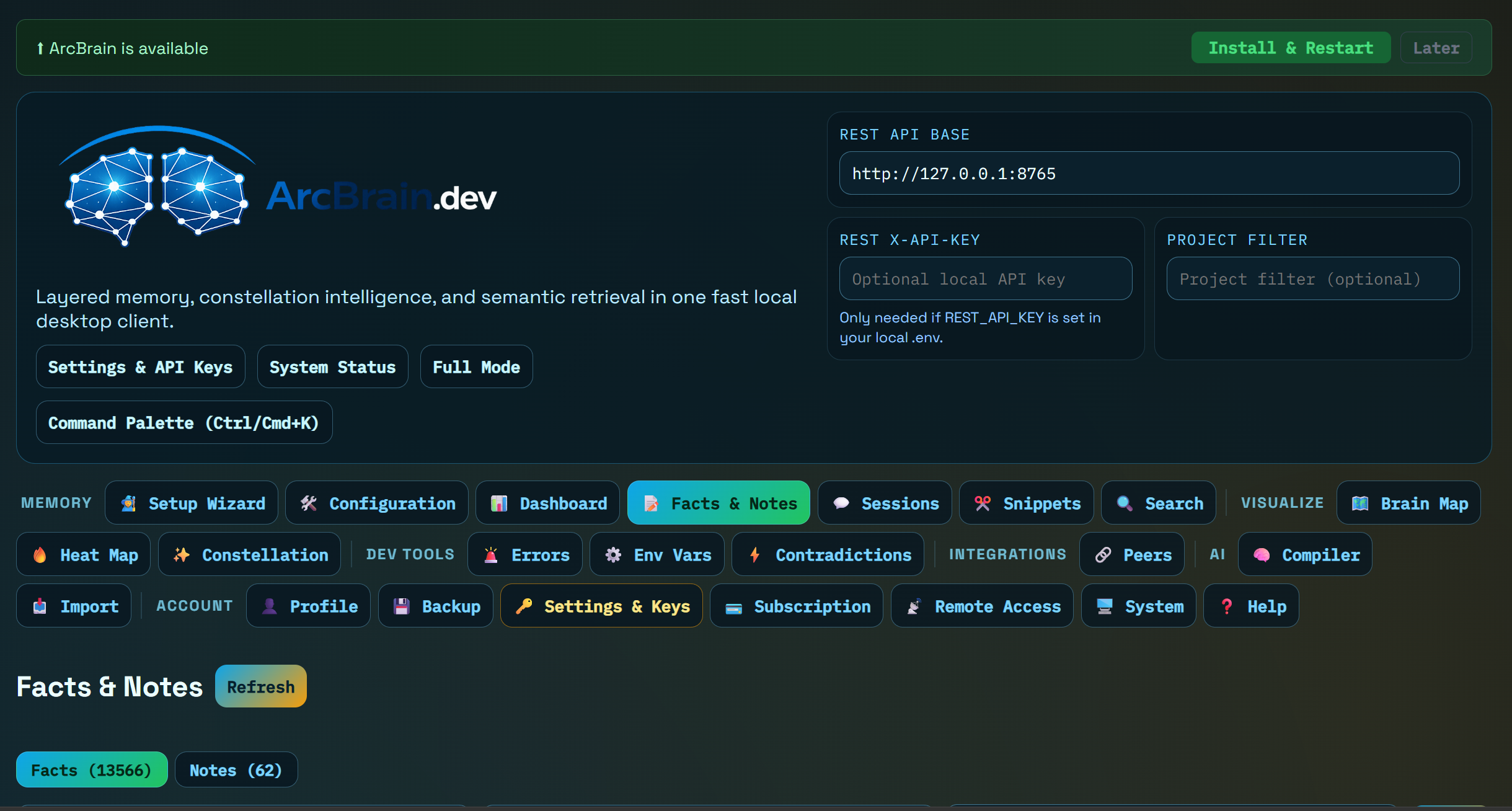This screenshot has width=1512, height=811.
Task: Select the Heat Map flame icon
Action: 40,555
